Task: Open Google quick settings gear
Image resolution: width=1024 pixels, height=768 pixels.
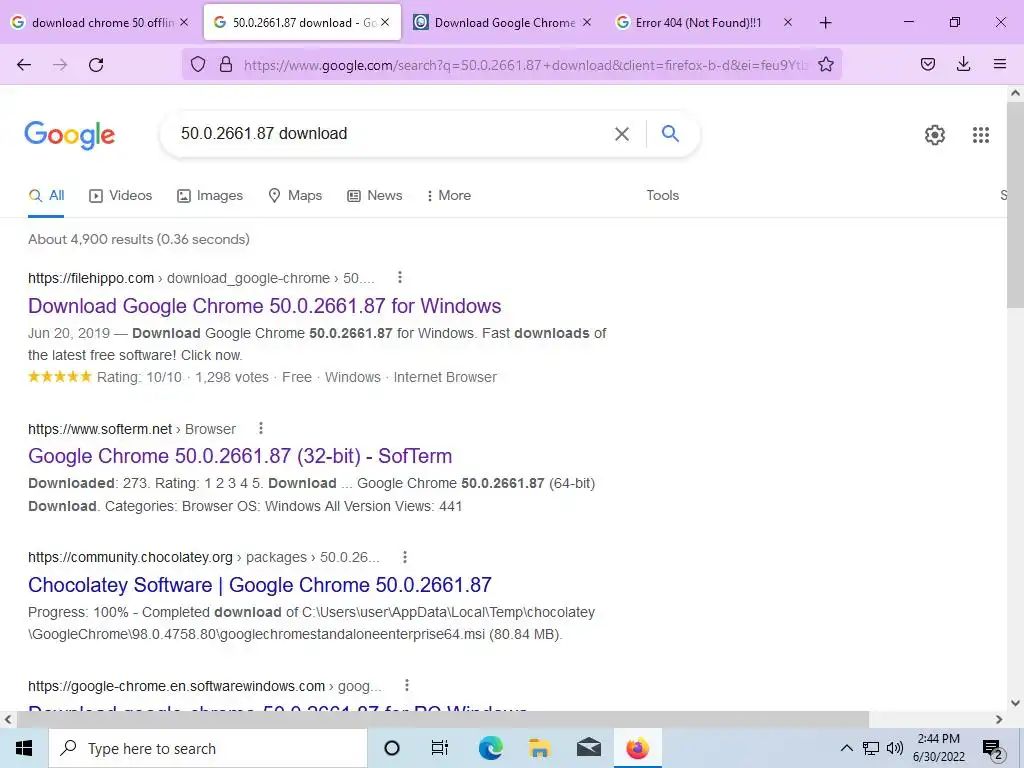Action: (x=935, y=135)
